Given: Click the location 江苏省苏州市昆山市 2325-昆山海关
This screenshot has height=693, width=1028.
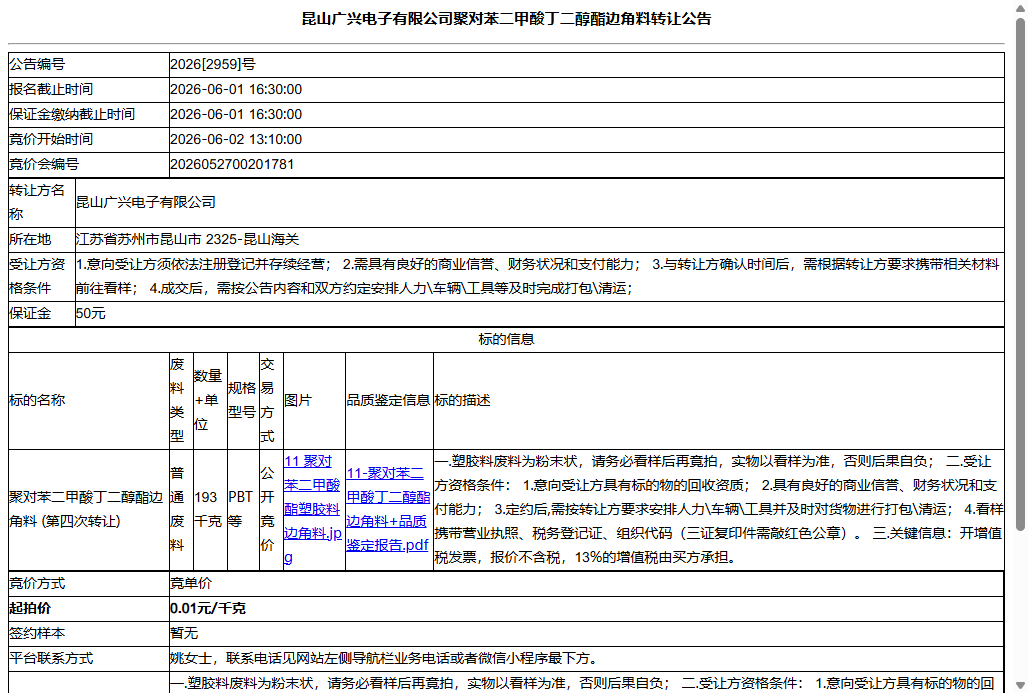Looking at the screenshot, I should point(188,240).
